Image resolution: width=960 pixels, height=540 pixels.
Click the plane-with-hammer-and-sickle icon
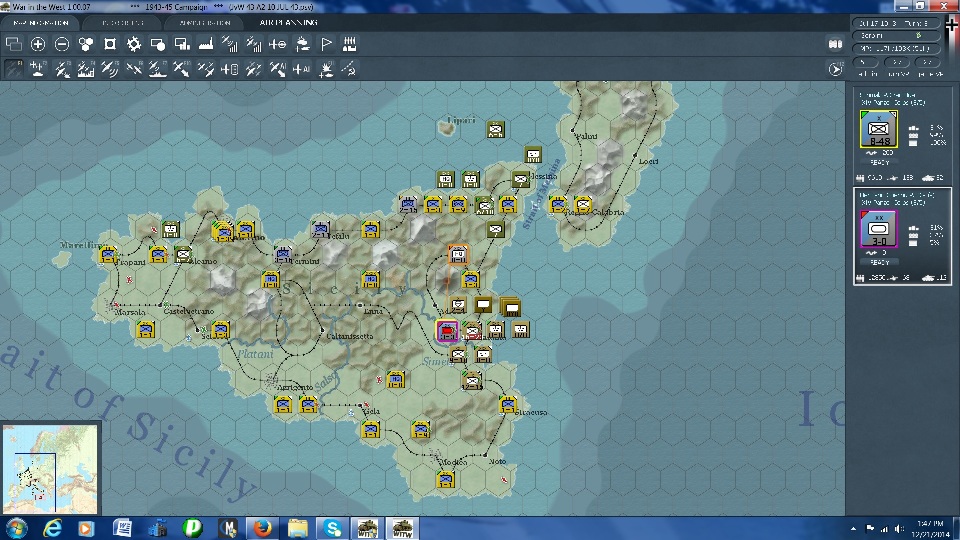coord(350,69)
